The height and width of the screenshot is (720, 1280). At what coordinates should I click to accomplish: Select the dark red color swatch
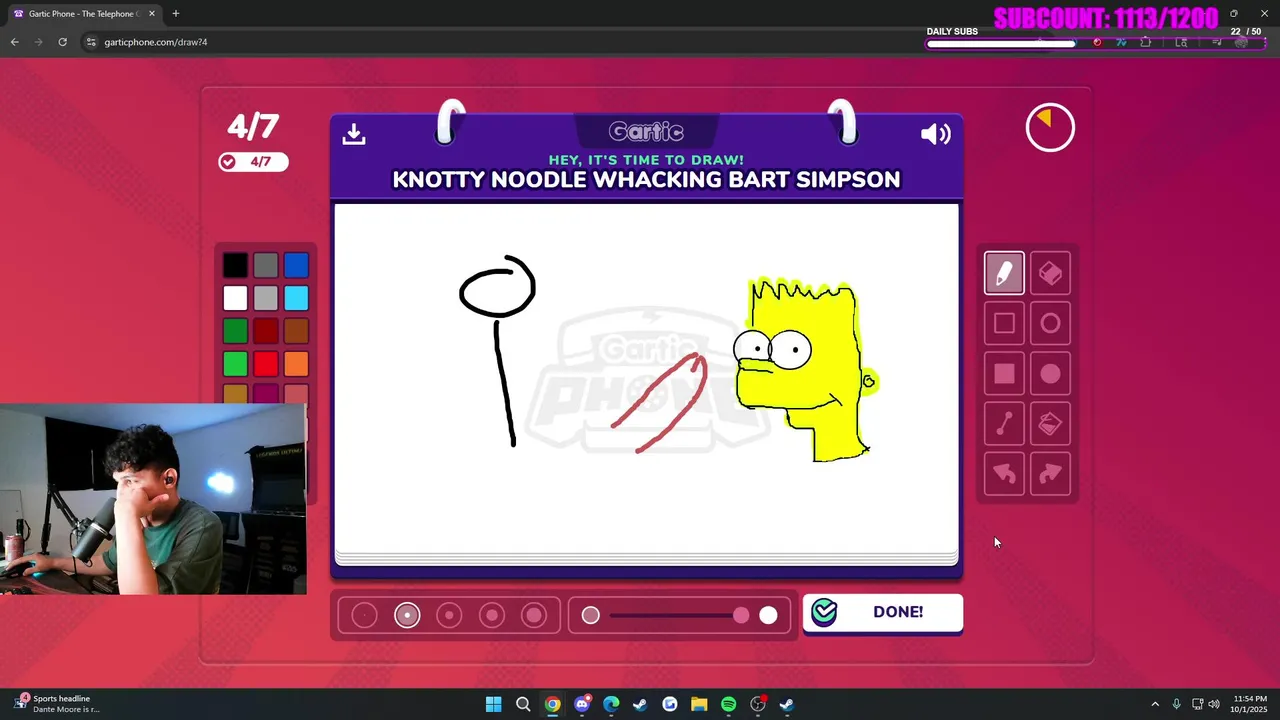[265, 331]
